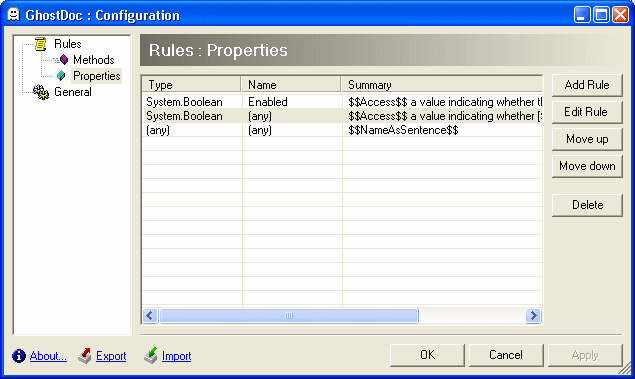
Task: Click the Add Rule button
Action: [x=587, y=85]
